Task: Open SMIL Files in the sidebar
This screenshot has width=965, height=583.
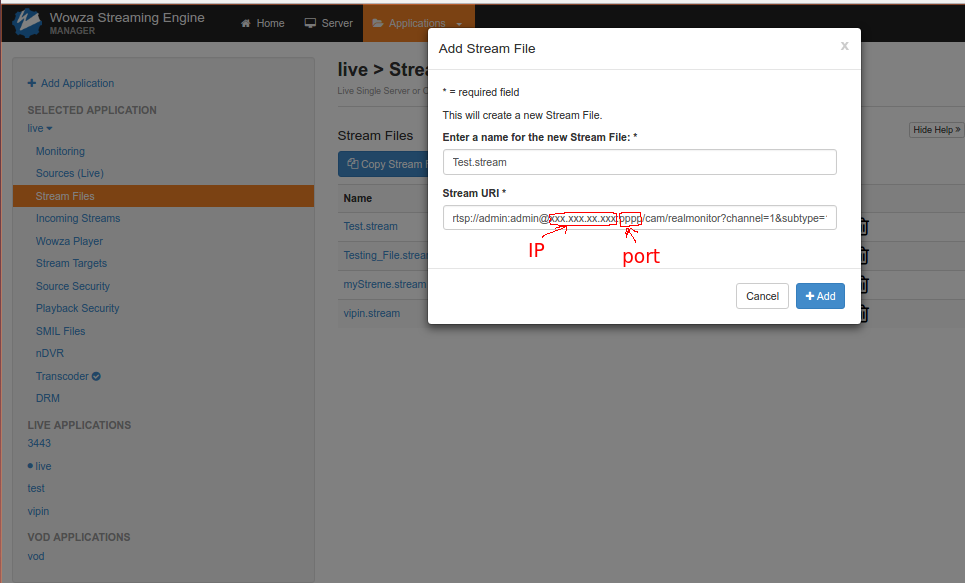Action: click(60, 331)
